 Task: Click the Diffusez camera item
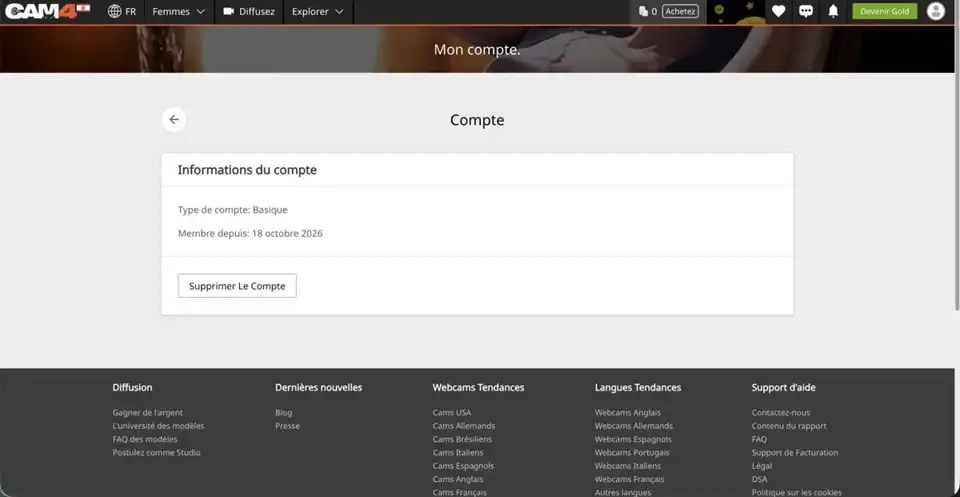(x=249, y=12)
